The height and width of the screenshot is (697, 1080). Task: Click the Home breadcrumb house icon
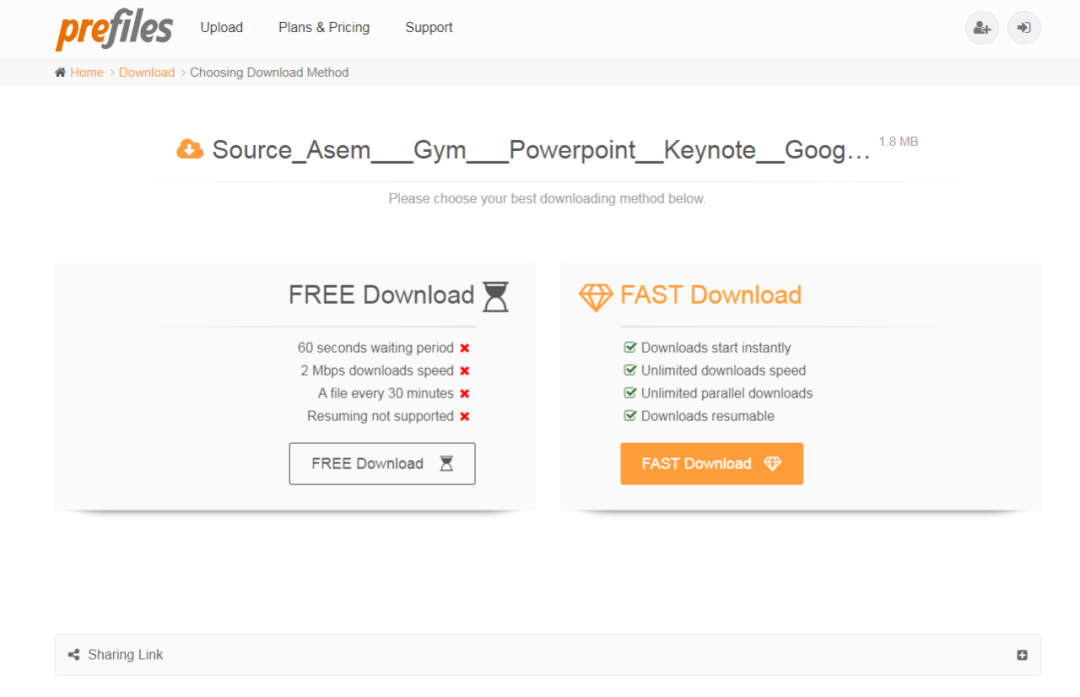pyautogui.click(x=61, y=72)
